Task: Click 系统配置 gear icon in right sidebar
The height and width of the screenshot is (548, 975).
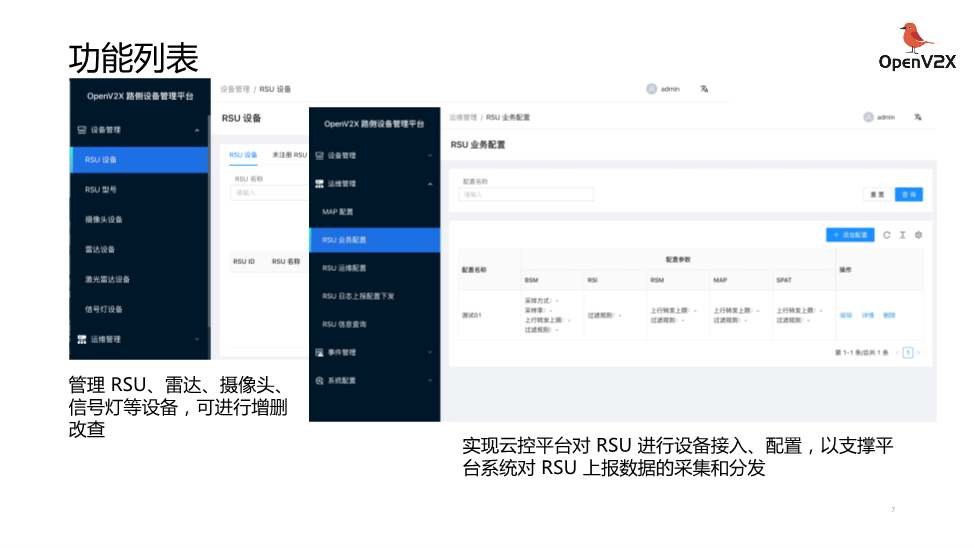Action: [320, 381]
